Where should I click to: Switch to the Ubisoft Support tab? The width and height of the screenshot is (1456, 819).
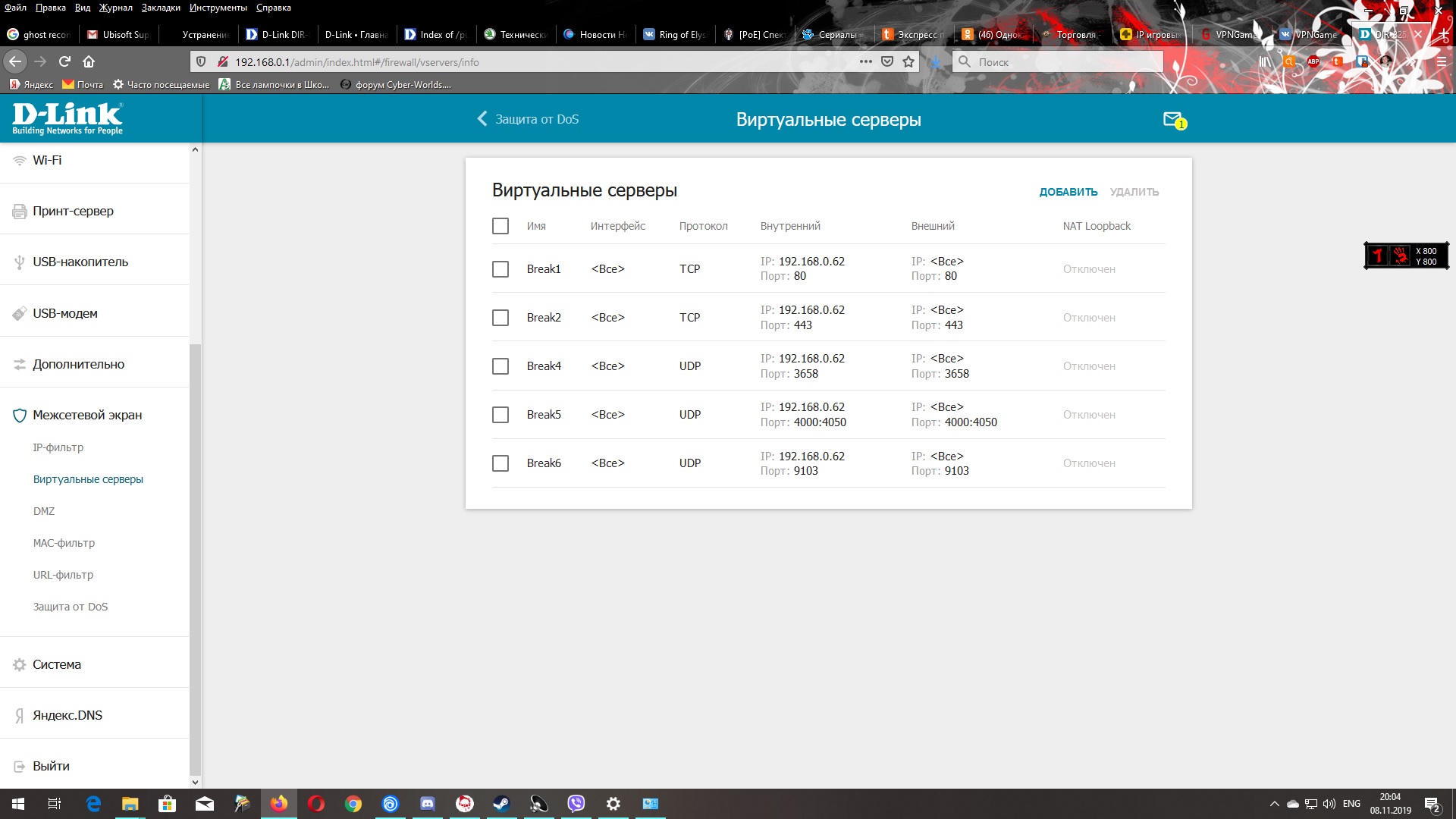(x=120, y=34)
